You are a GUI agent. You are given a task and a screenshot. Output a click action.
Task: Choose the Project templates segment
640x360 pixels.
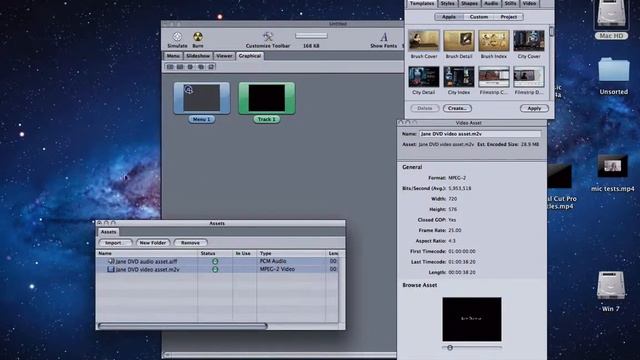[509, 17]
